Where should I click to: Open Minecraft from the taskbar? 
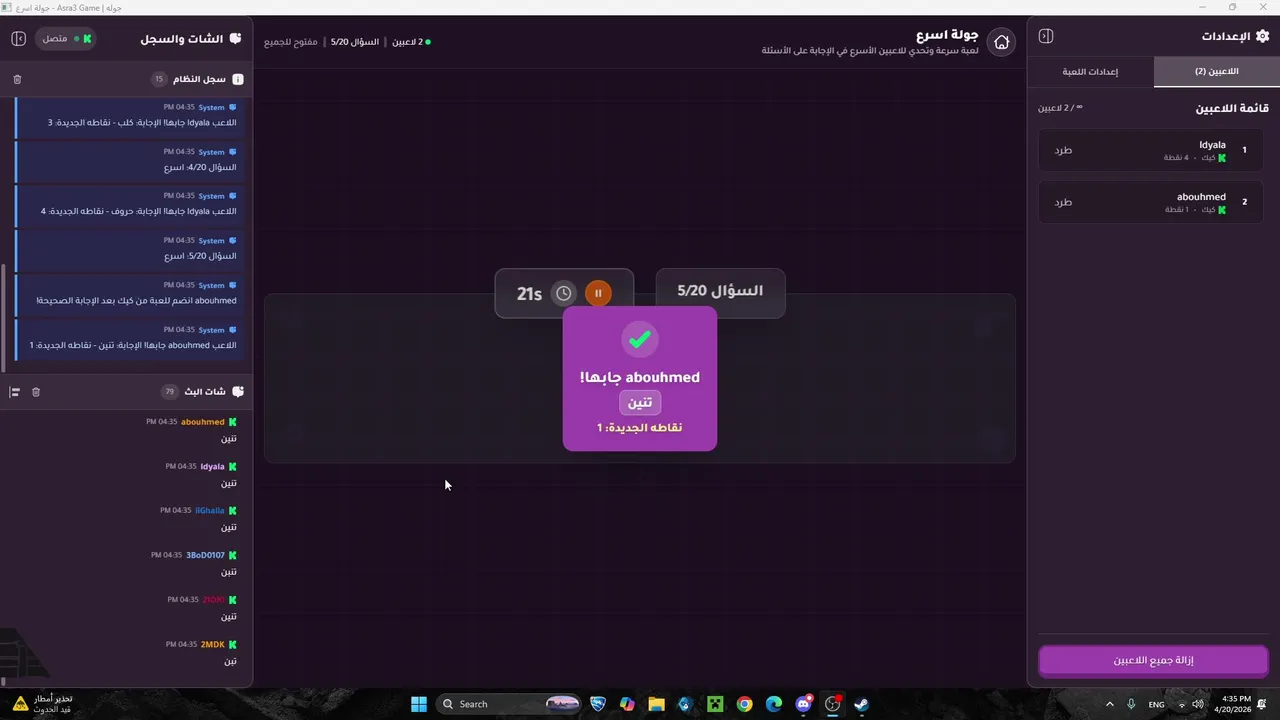pos(715,704)
